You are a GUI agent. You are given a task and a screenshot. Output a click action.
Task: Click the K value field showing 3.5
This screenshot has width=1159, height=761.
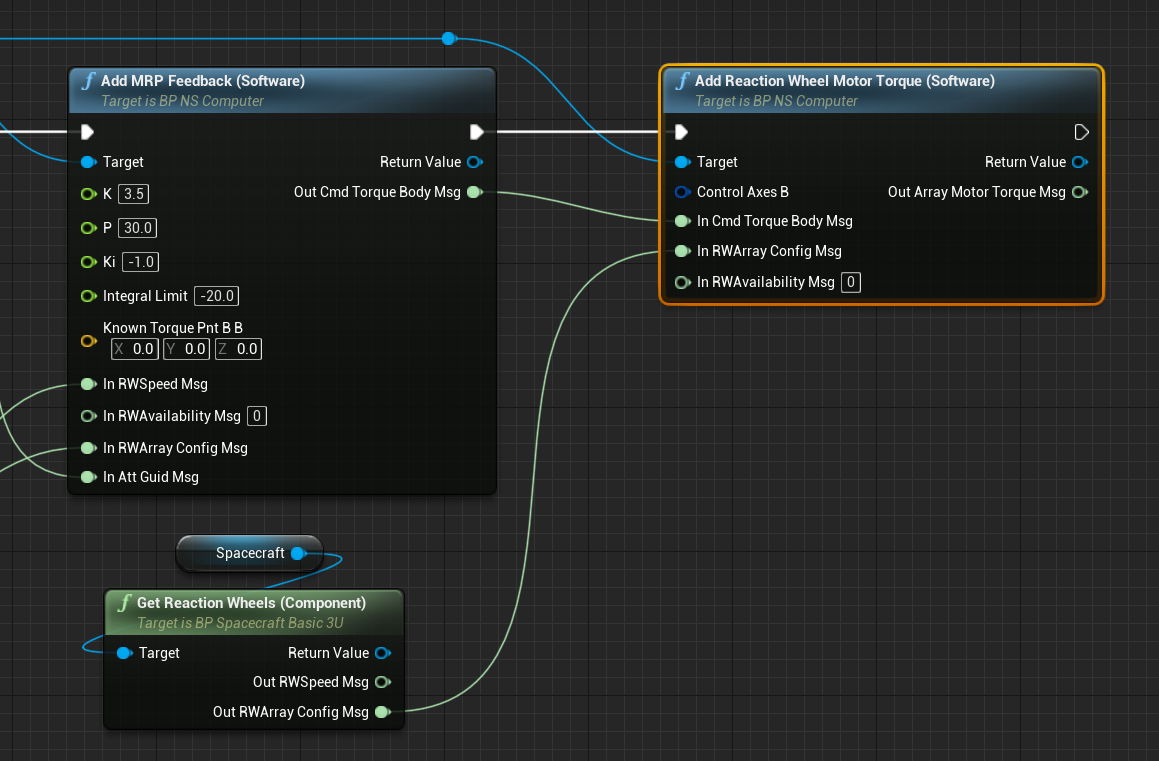(135, 193)
